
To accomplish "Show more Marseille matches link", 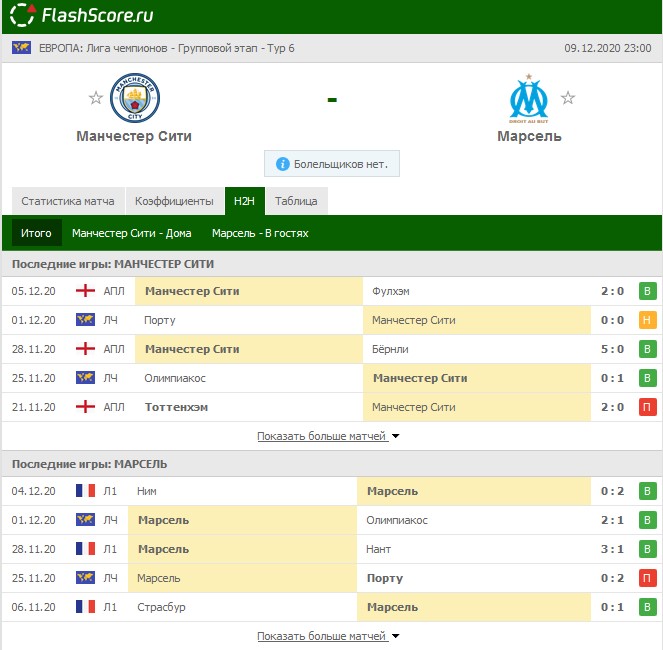I will point(322,636).
